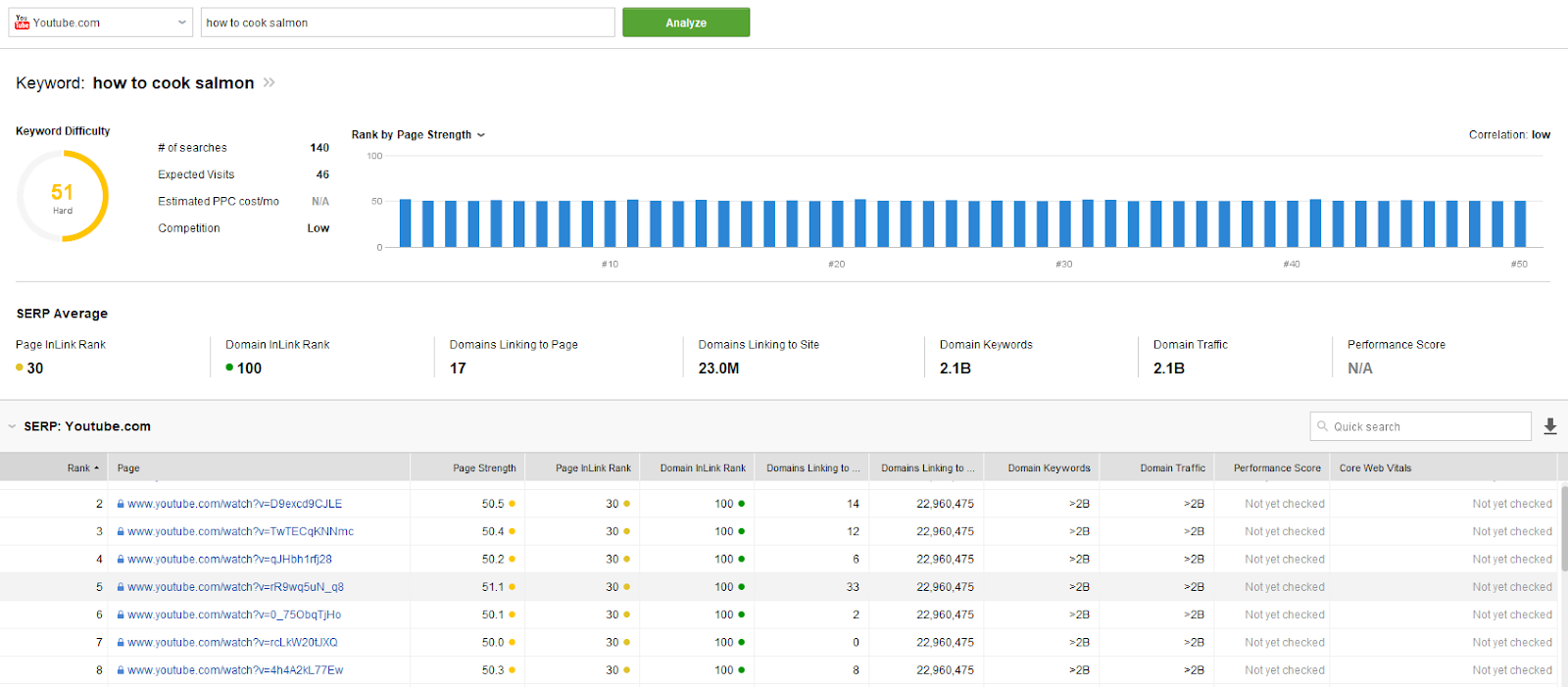This screenshot has height=687, width=1568.
Task: Click Domains Linking value 33 in rank 5 row
Action: pyautogui.click(x=853, y=587)
